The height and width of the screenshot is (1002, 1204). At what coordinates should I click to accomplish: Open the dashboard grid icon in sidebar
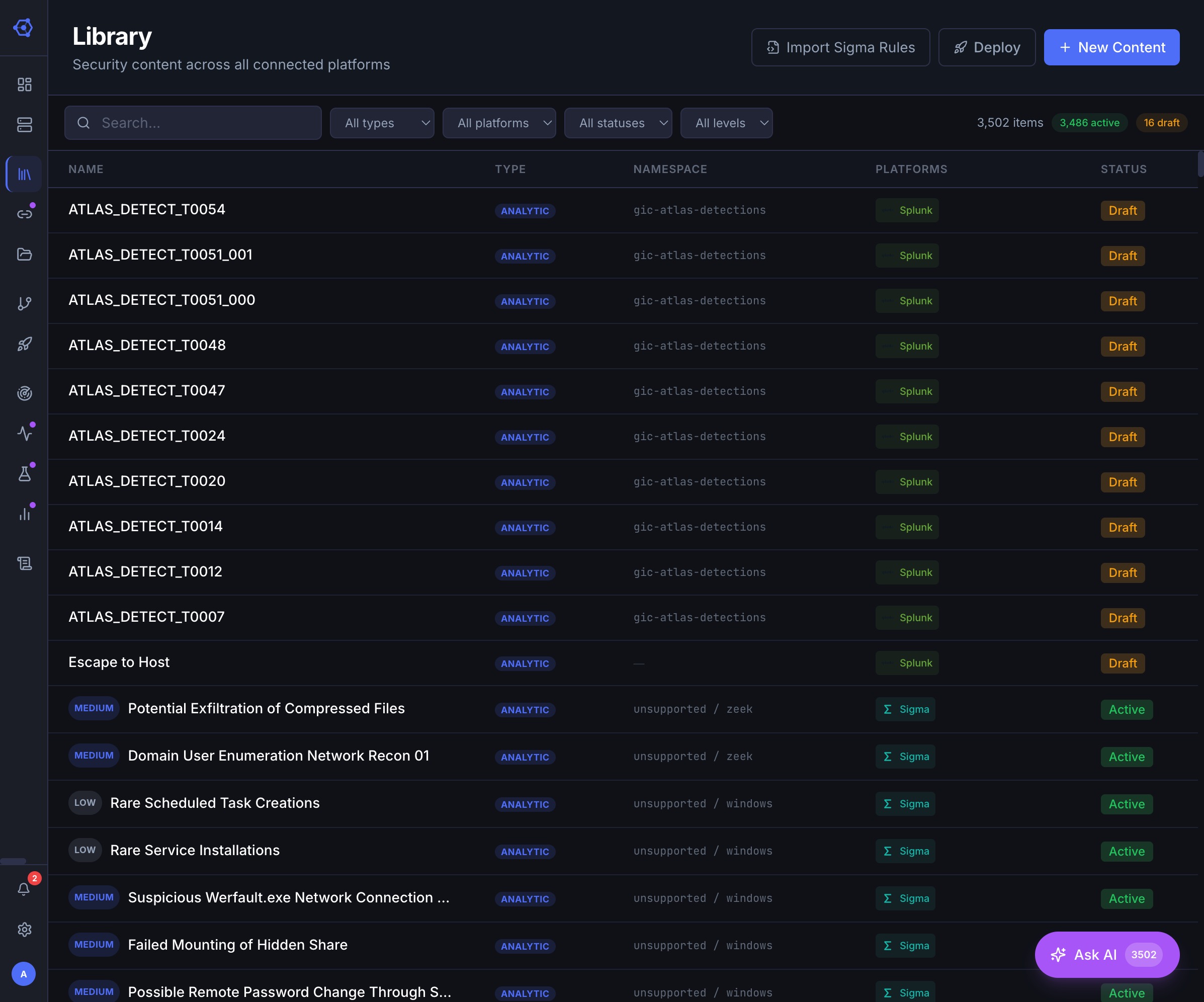point(24,85)
